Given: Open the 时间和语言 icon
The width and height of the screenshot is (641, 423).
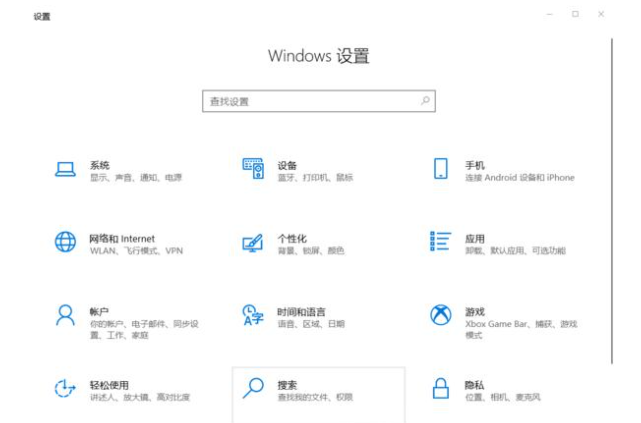Looking at the screenshot, I should click(x=252, y=317).
